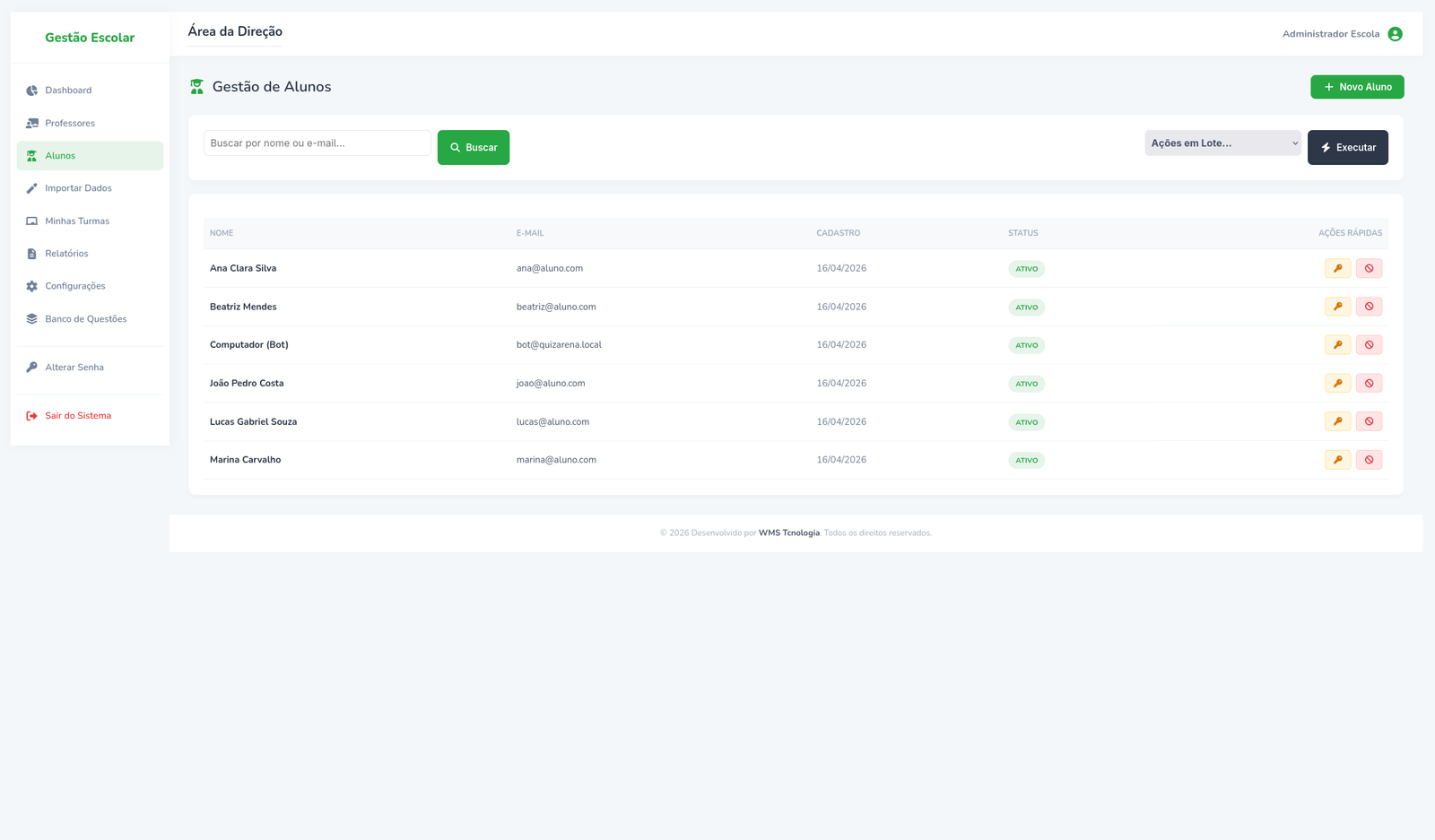Click the Sair do Sistema link
Screen dimensions: 1435x840
pos(78,416)
